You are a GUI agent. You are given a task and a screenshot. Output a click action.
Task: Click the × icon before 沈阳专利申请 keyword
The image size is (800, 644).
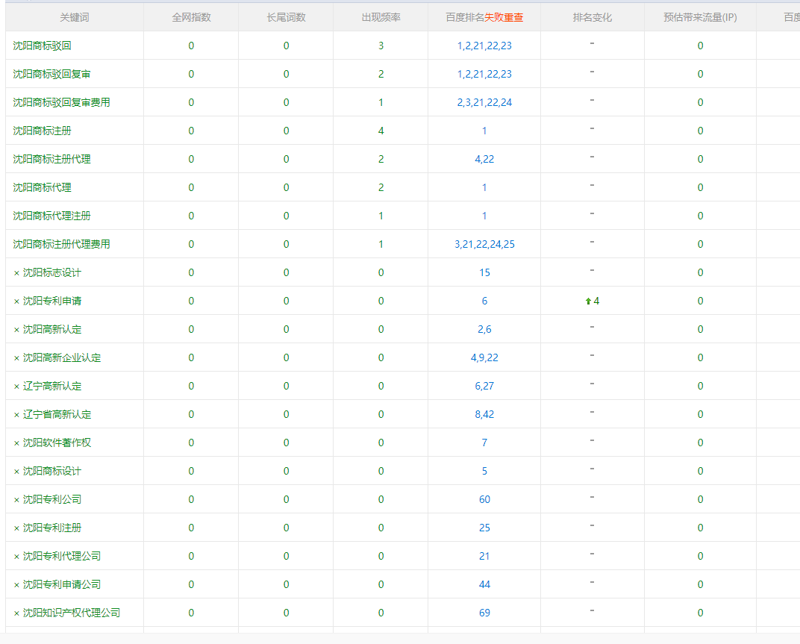point(16,302)
